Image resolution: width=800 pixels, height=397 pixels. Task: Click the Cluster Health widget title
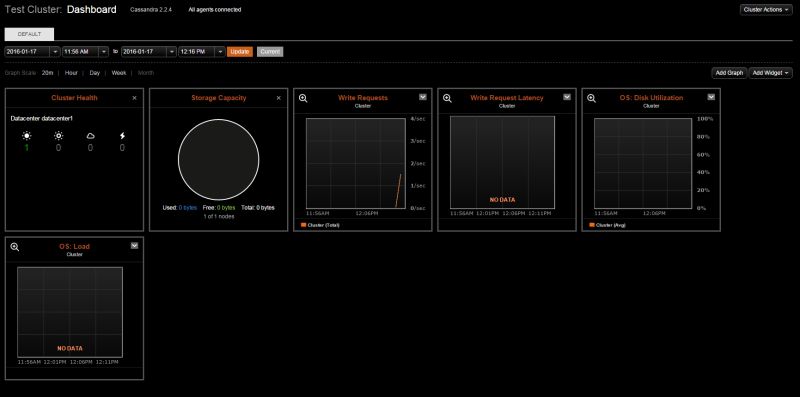pos(74,97)
